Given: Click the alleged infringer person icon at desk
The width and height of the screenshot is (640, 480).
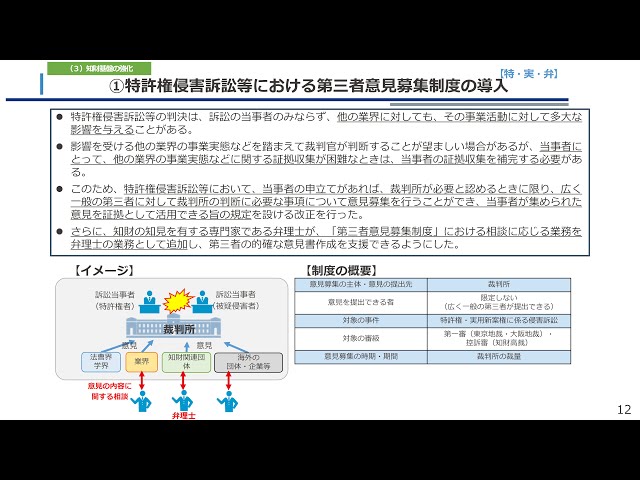Looking at the screenshot, I should pos(202,302).
